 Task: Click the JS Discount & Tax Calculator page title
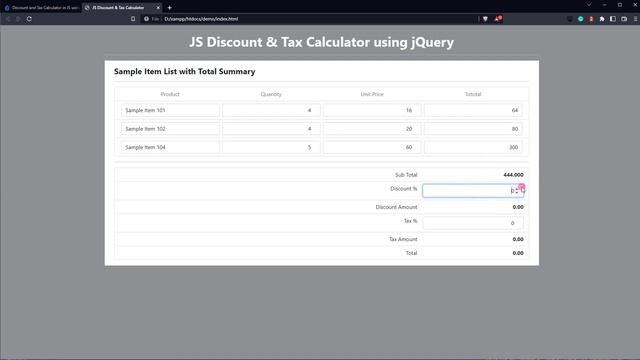coord(321,42)
